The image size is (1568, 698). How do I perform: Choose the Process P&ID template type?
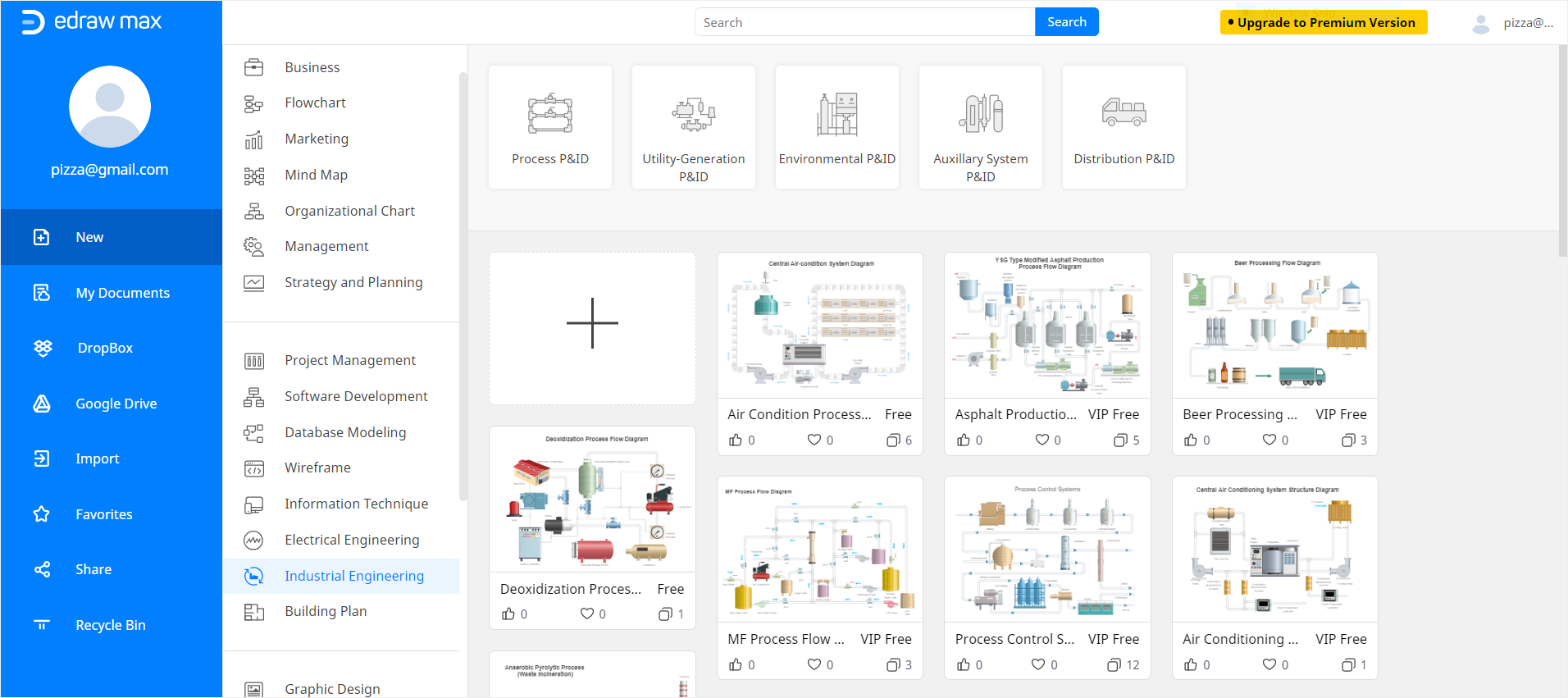click(x=550, y=127)
